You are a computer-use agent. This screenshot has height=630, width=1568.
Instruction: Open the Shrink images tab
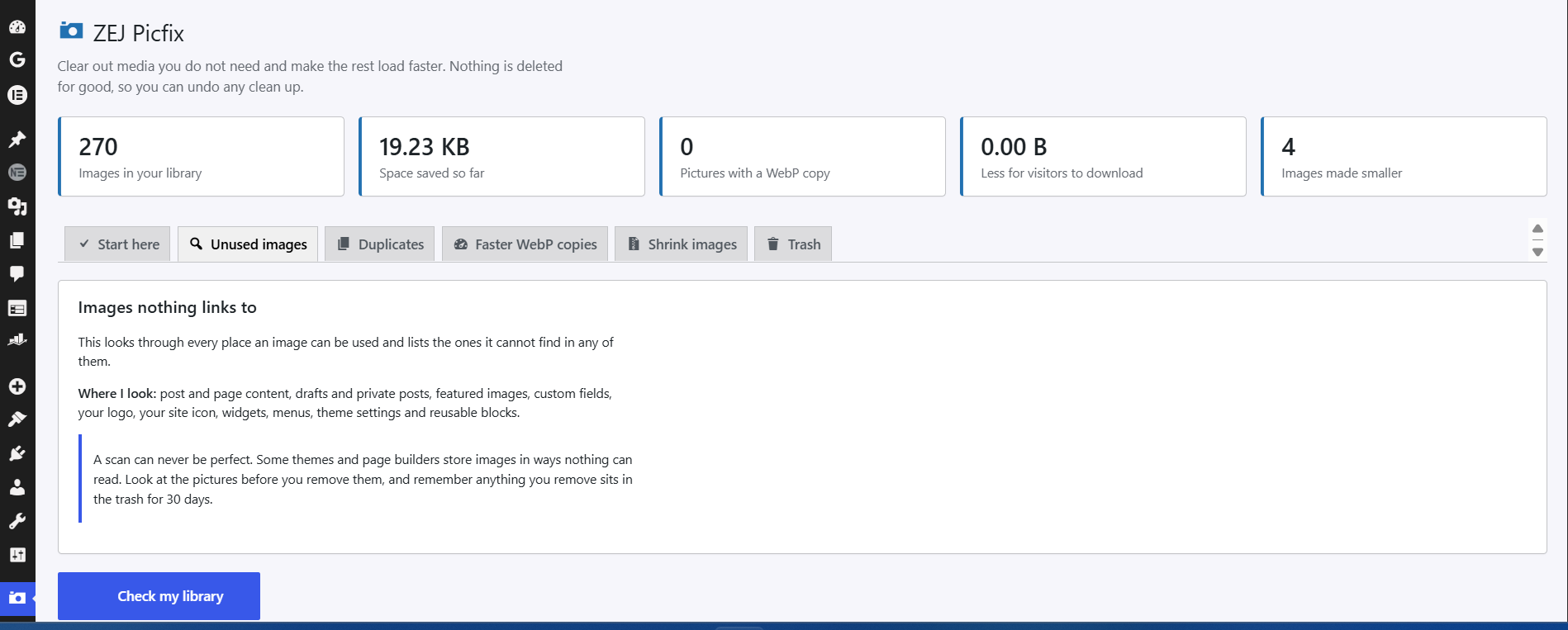681,244
